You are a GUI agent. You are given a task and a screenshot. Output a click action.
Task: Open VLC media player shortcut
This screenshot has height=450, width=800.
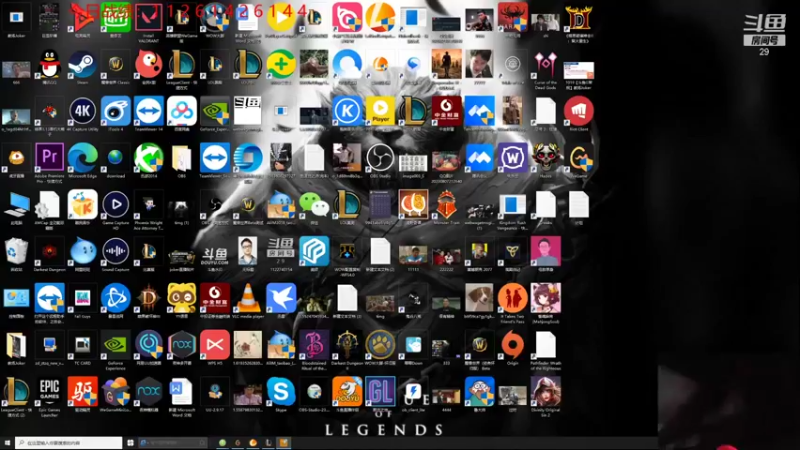248,298
